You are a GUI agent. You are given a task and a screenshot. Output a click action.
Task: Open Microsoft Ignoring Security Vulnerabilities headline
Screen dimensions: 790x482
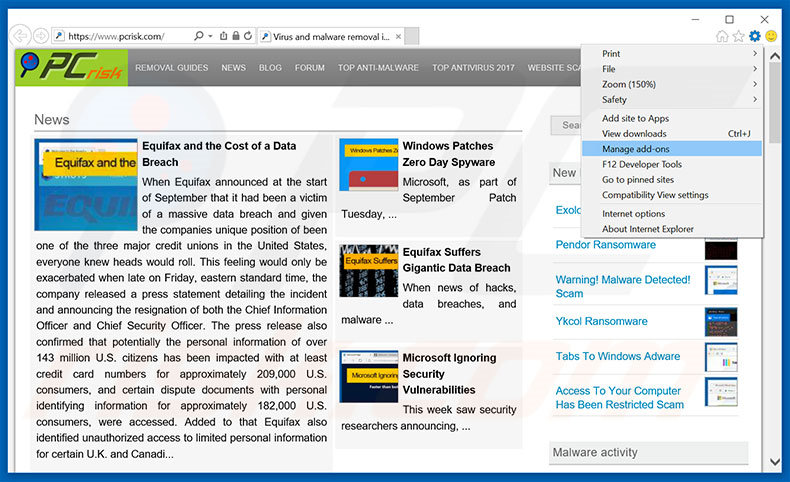449,374
